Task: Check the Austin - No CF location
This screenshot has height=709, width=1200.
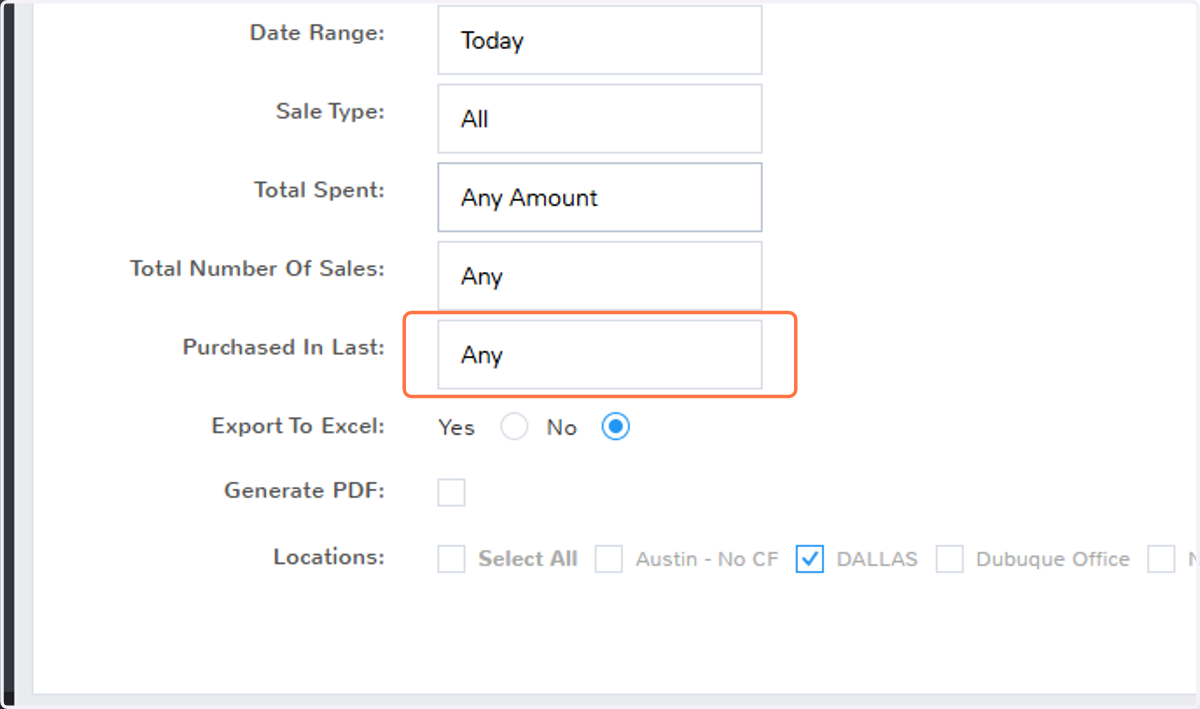Action: (x=609, y=559)
